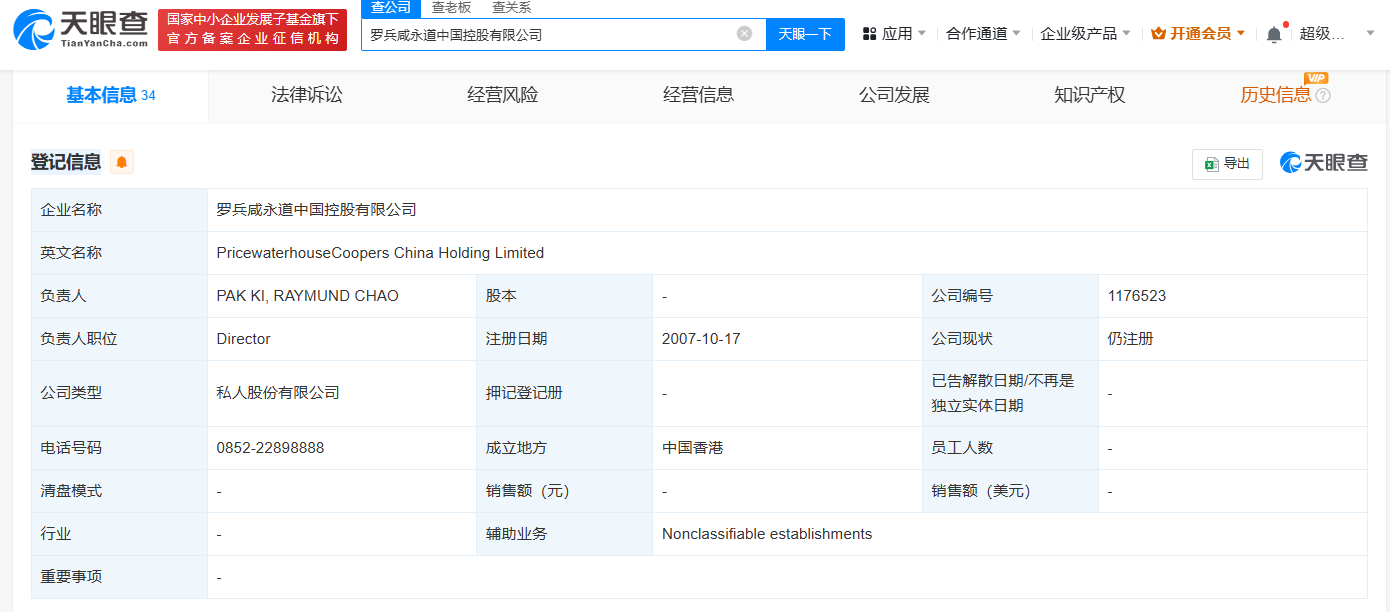Click inside the company search input field
Image resolution: width=1390 pixels, height=612 pixels.
[550, 33]
